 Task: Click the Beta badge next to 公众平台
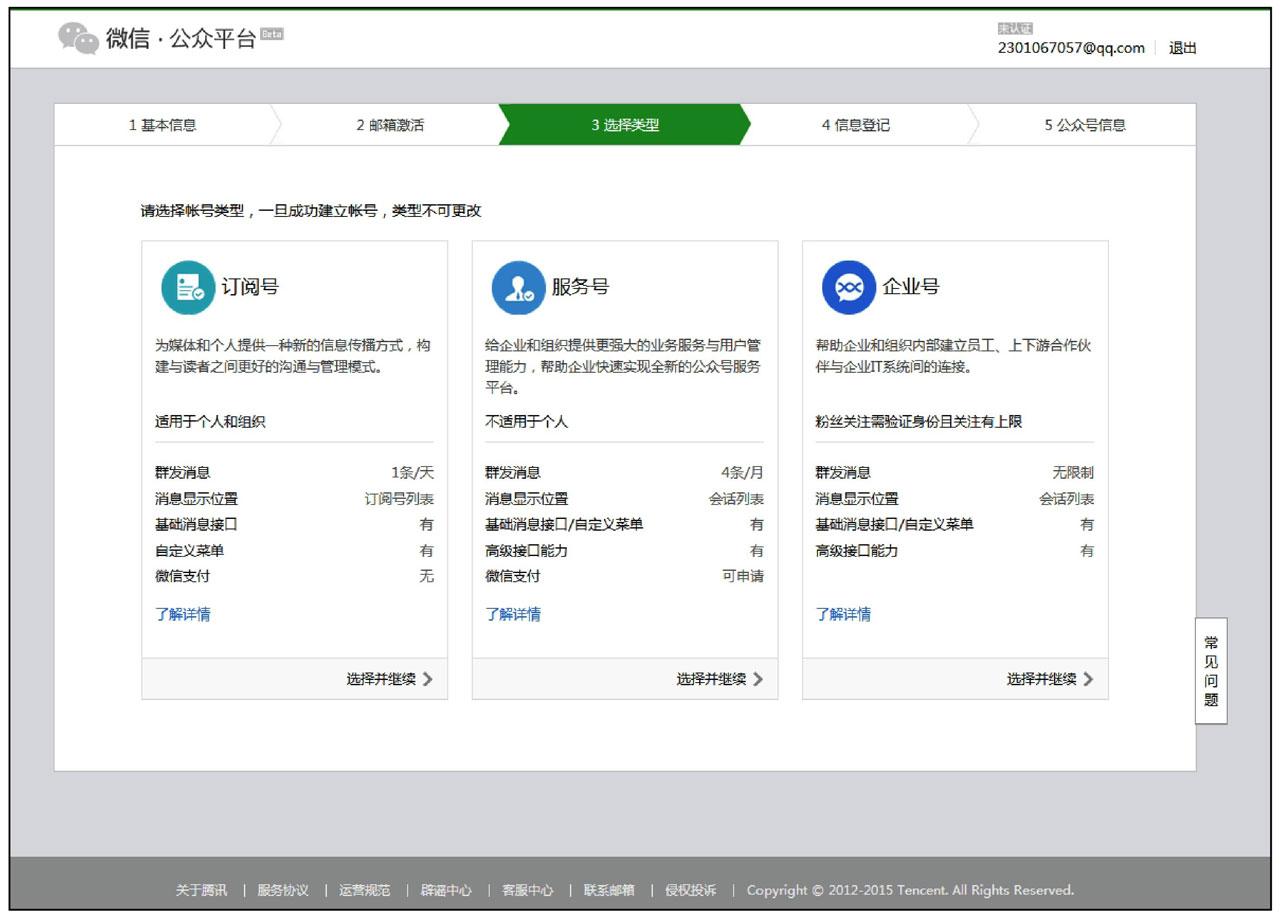pyautogui.click(x=272, y=34)
